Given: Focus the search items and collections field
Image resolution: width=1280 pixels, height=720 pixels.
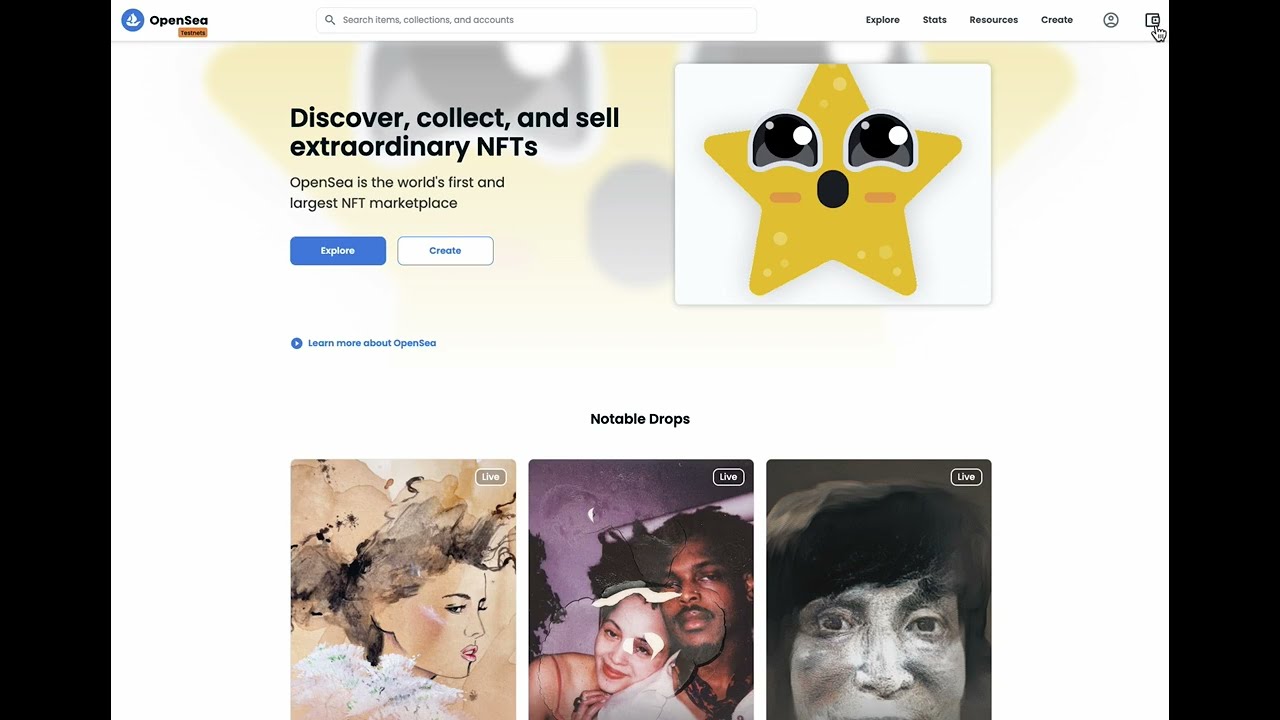Looking at the screenshot, I should point(536,20).
